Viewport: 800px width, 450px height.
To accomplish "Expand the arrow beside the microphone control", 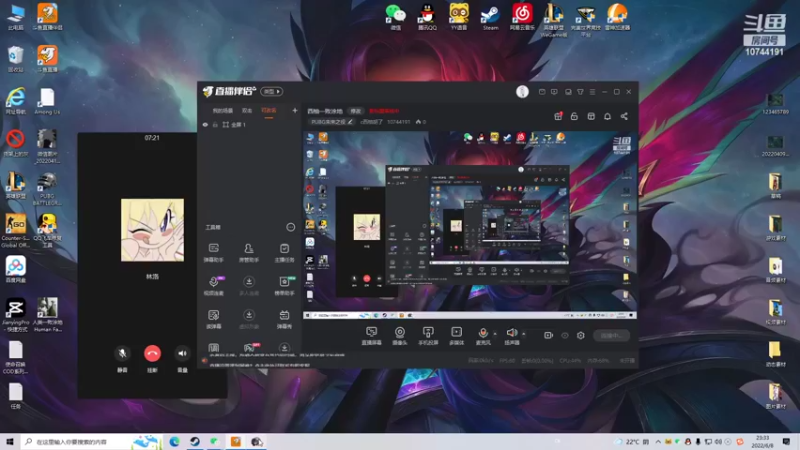I will tap(495, 334).
